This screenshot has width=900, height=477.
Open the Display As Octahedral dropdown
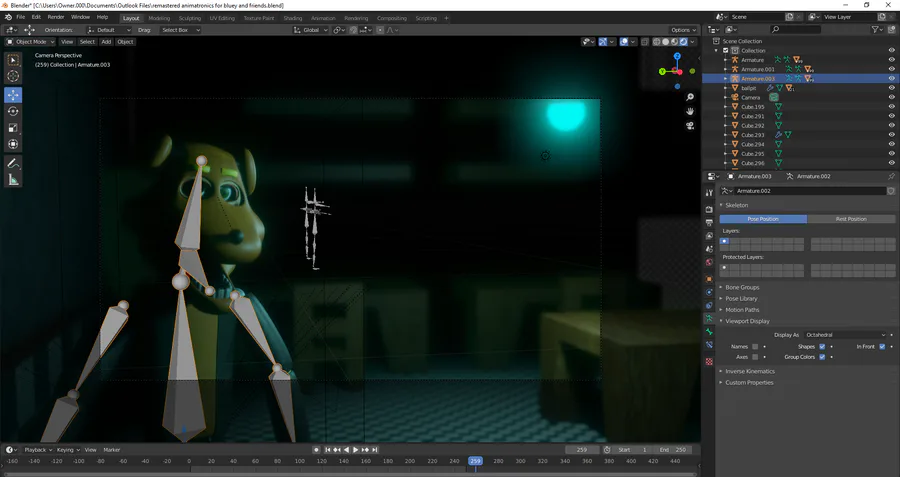[844, 335]
